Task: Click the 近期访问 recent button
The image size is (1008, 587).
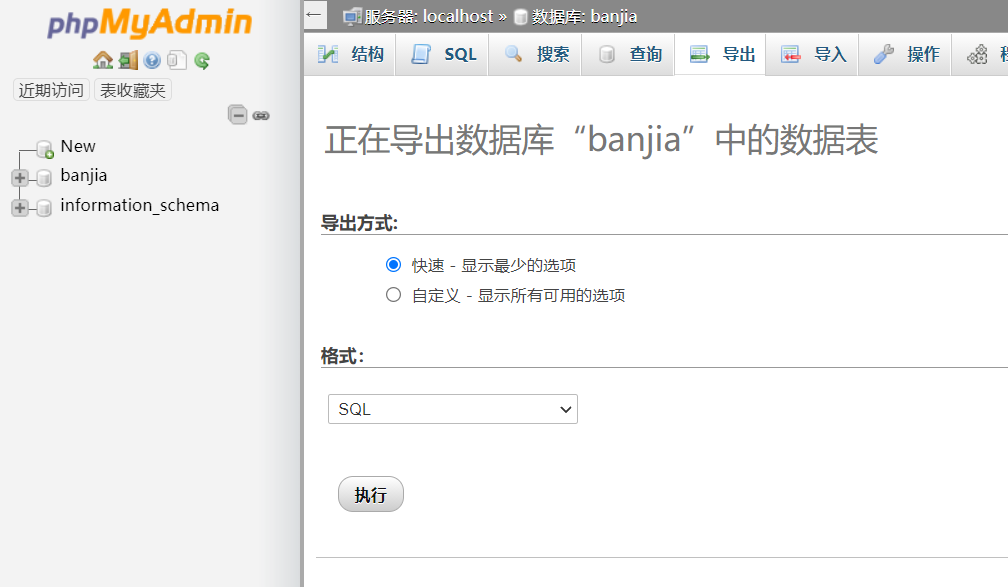Action: pos(51,90)
